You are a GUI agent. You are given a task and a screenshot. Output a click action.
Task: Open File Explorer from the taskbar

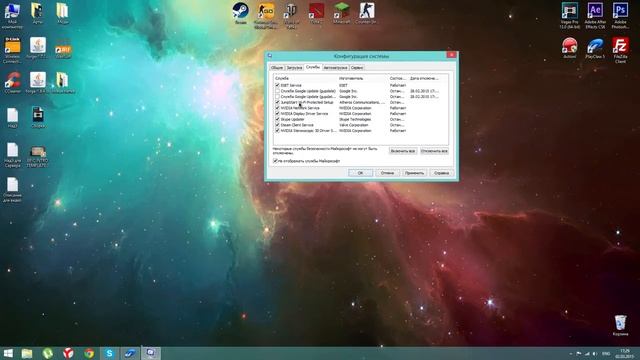pyautogui.click(x=27, y=353)
